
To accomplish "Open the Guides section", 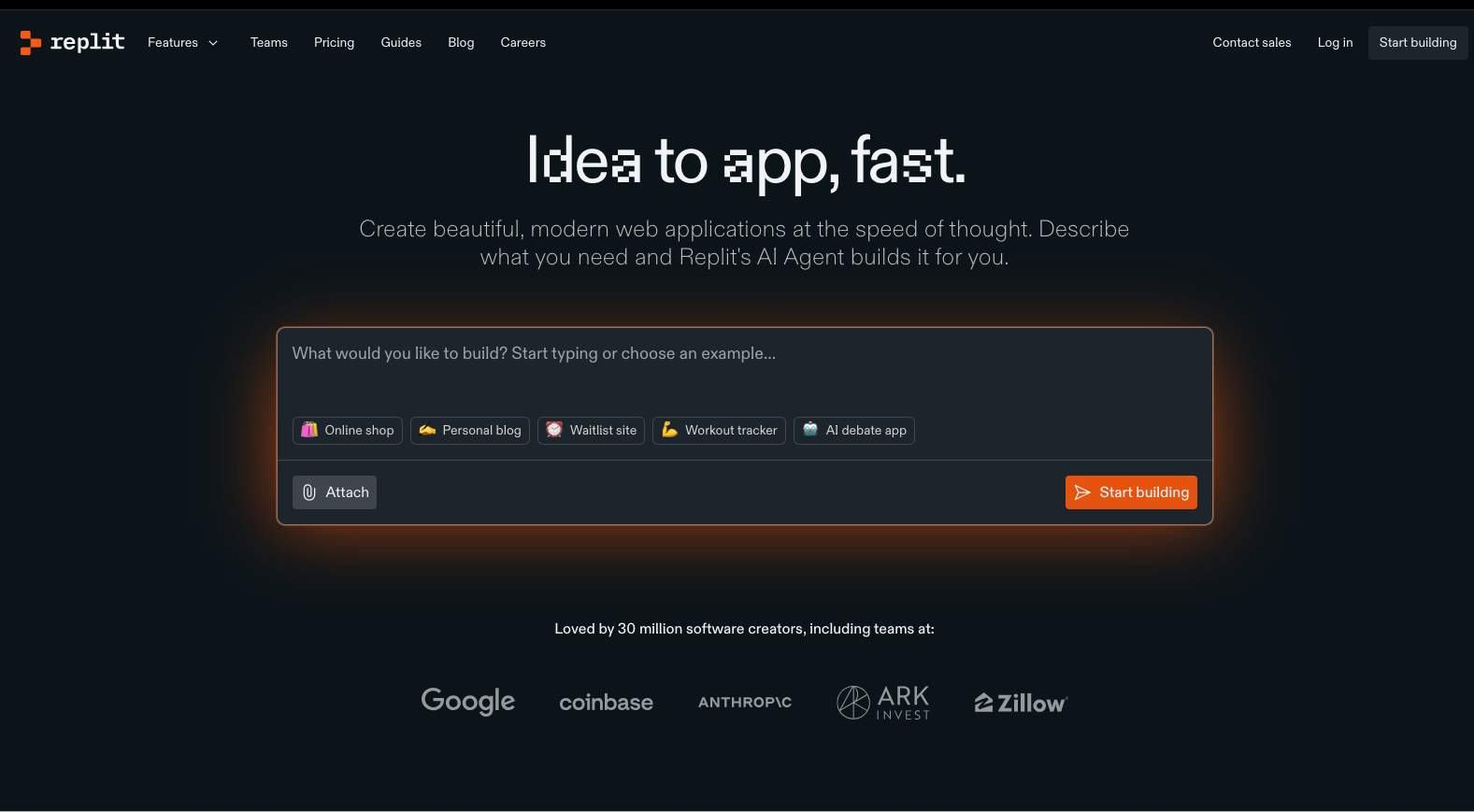I will (401, 43).
